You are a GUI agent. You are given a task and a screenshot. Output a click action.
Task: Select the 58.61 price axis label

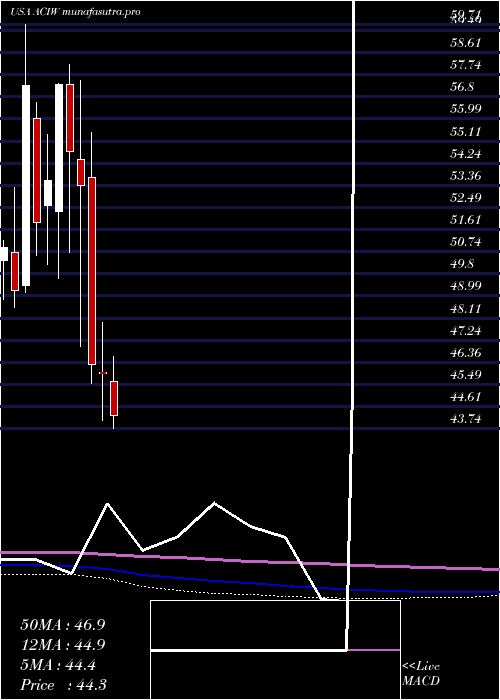click(466, 43)
